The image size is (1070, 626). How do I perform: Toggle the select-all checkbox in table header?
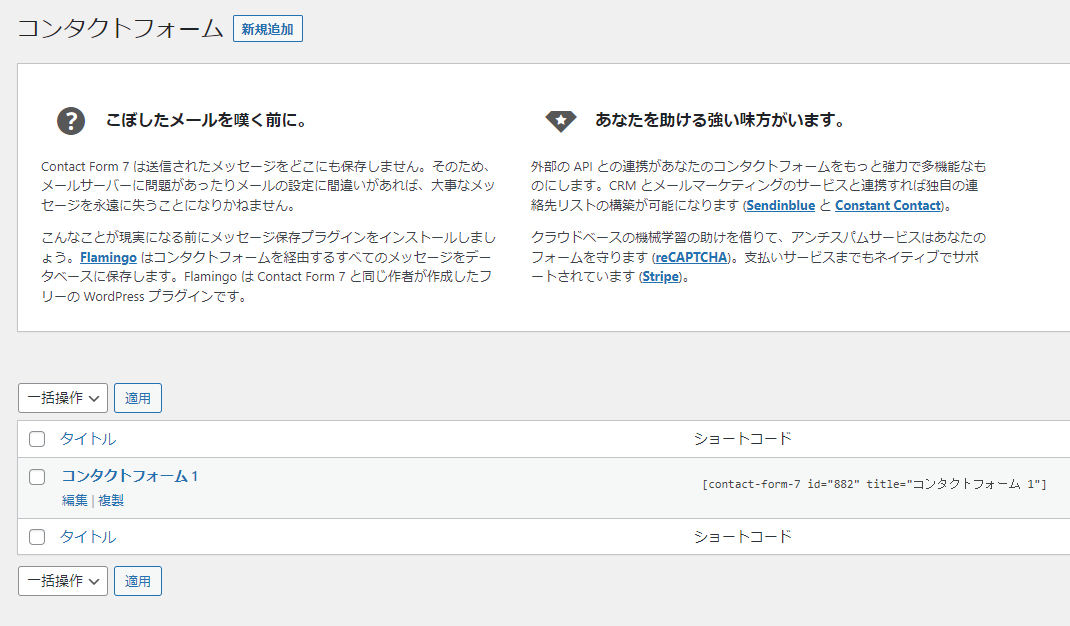pyautogui.click(x=37, y=439)
